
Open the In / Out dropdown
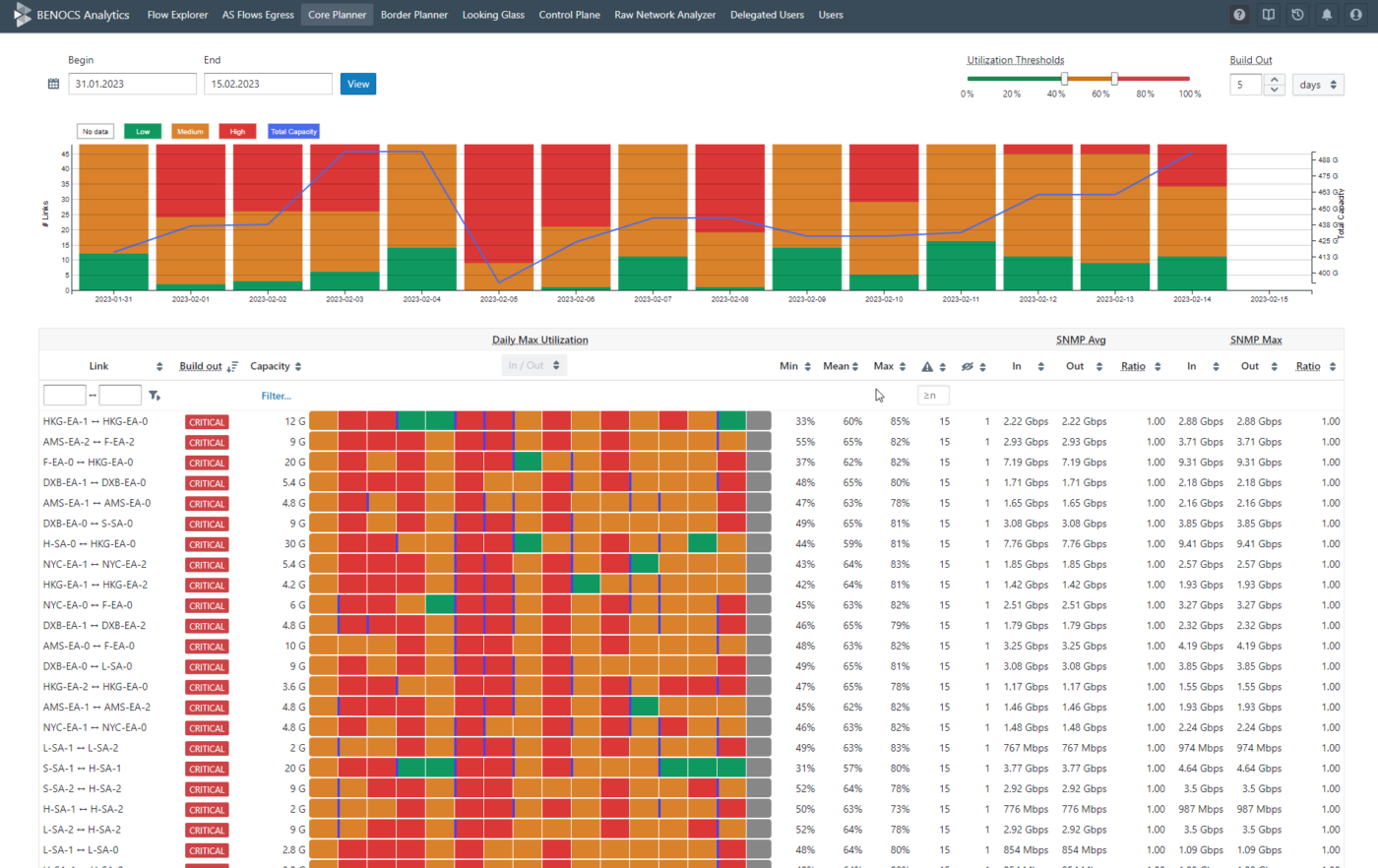pos(533,365)
